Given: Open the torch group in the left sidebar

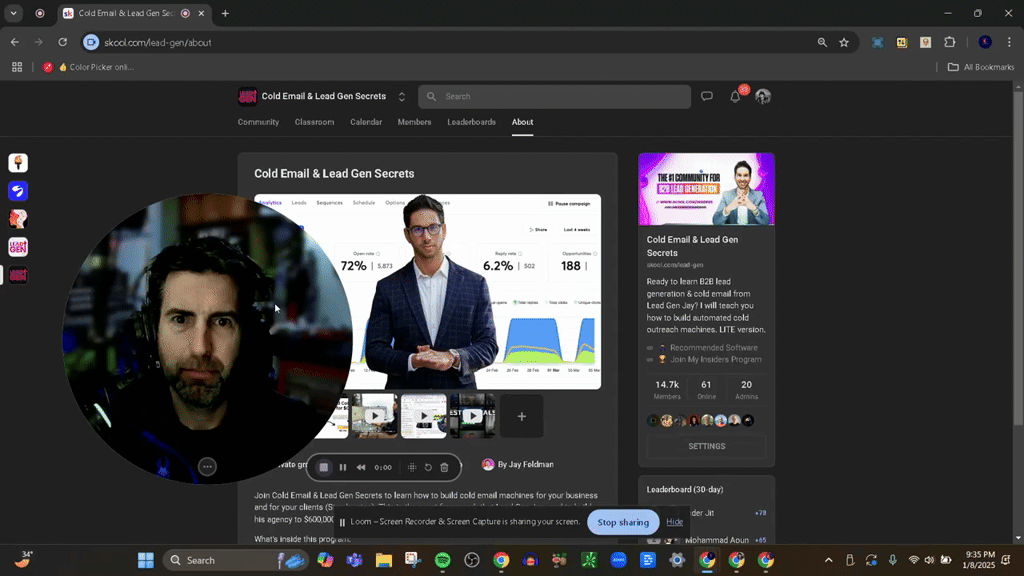Looking at the screenshot, I should pos(18,163).
